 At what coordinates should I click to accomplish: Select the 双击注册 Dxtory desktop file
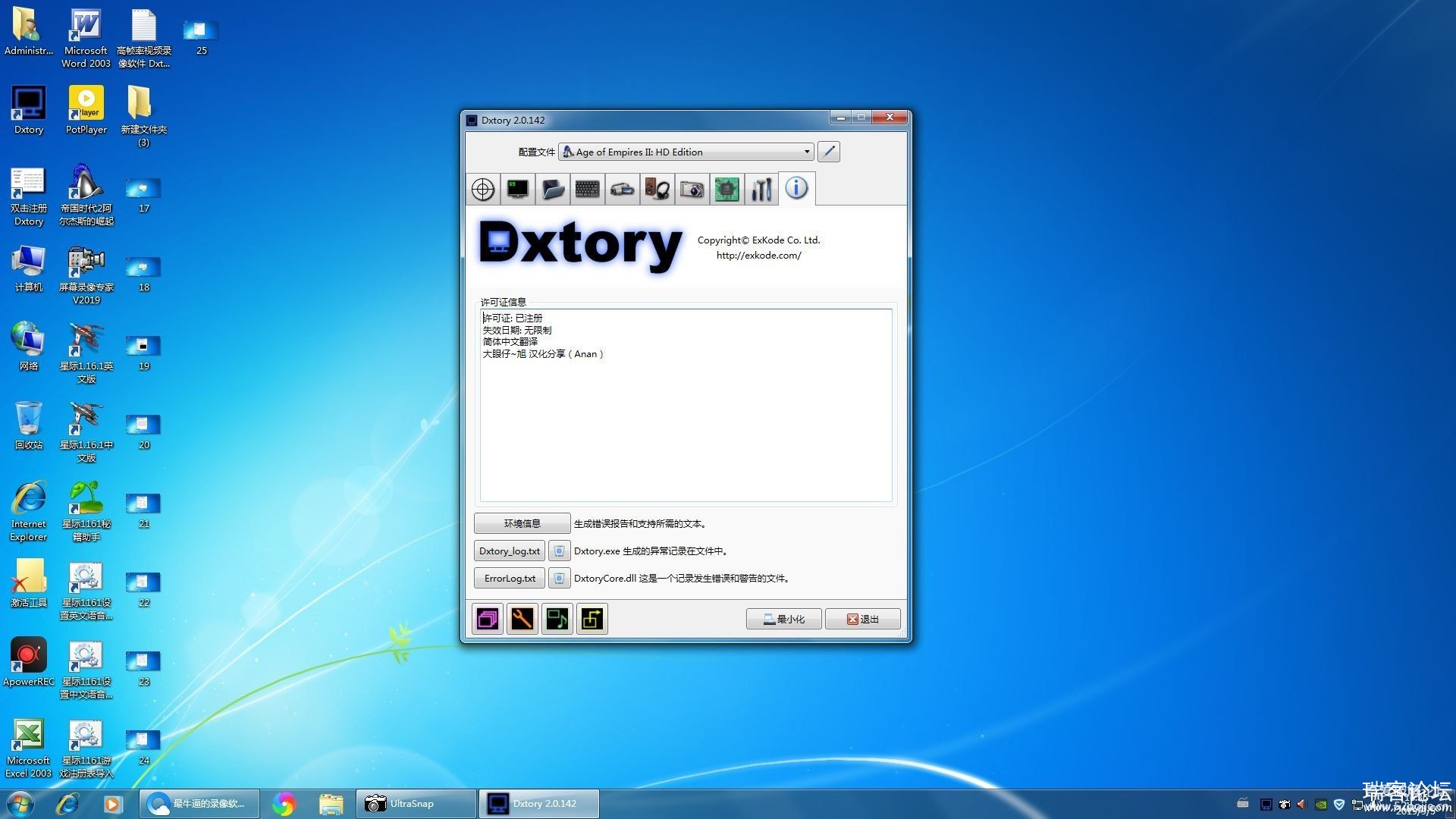pyautogui.click(x=29, y=196)
